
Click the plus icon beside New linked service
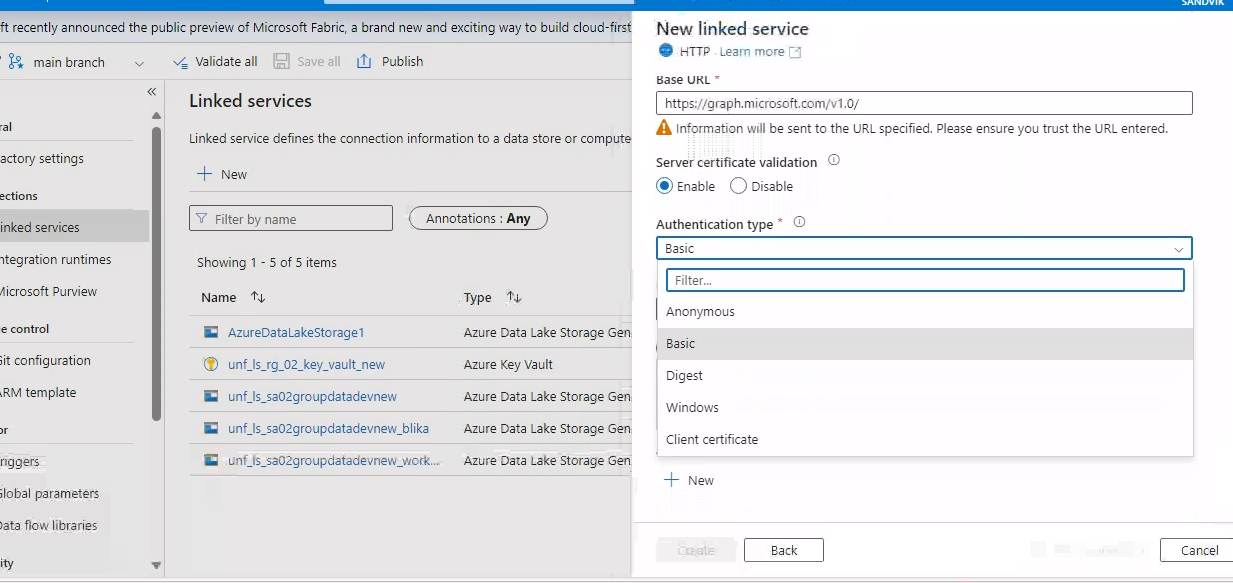click(205, 174)
